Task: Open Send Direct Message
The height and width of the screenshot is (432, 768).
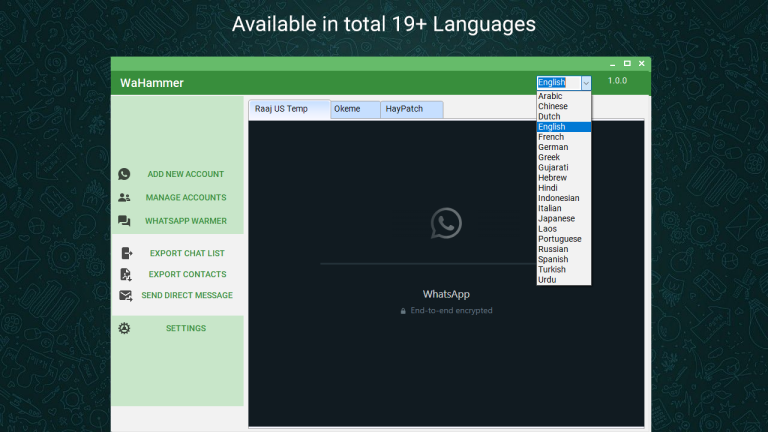Action: pyautogui.click(x=187, y=295)
